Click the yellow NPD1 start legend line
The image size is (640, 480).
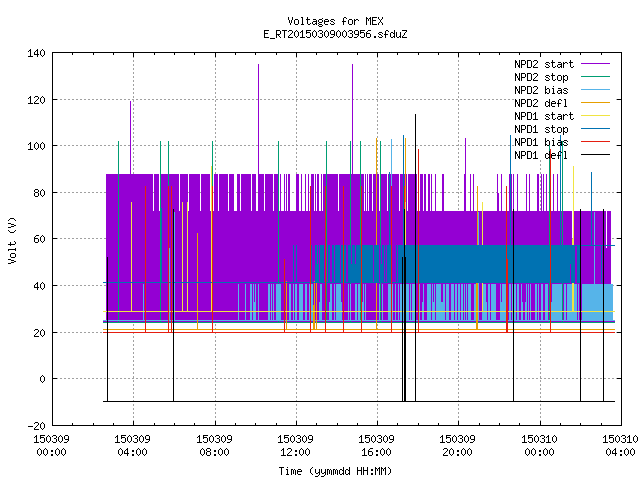click(595, 116)
